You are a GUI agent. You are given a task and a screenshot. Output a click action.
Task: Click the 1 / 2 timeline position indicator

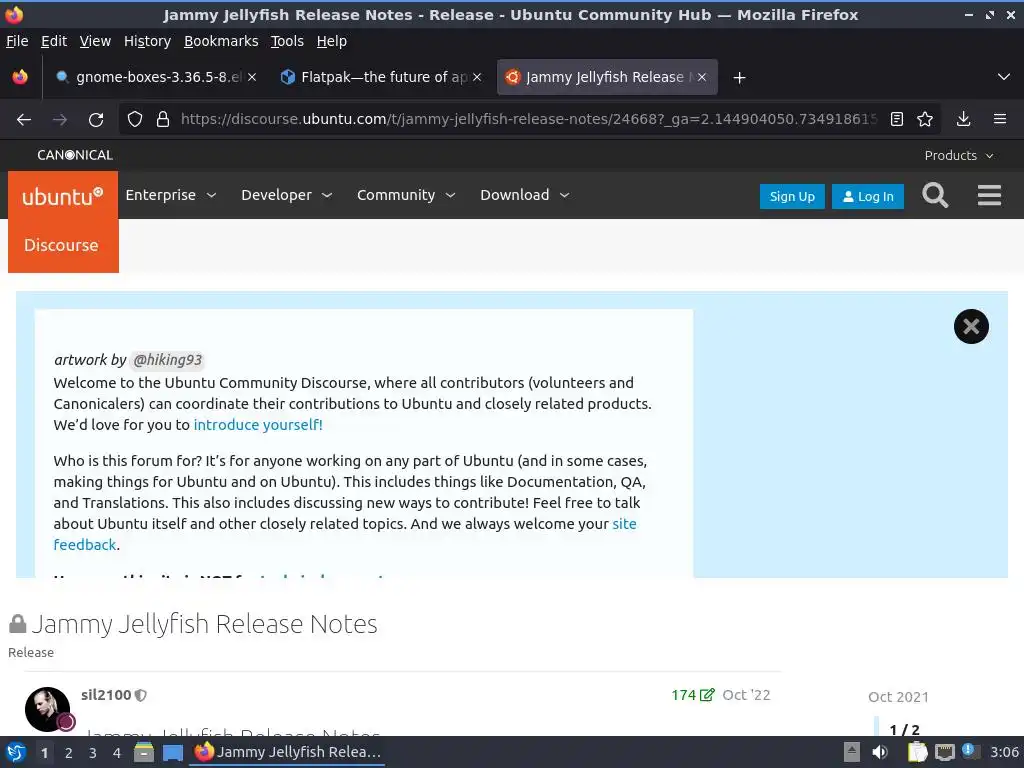(x=904, y=729)
